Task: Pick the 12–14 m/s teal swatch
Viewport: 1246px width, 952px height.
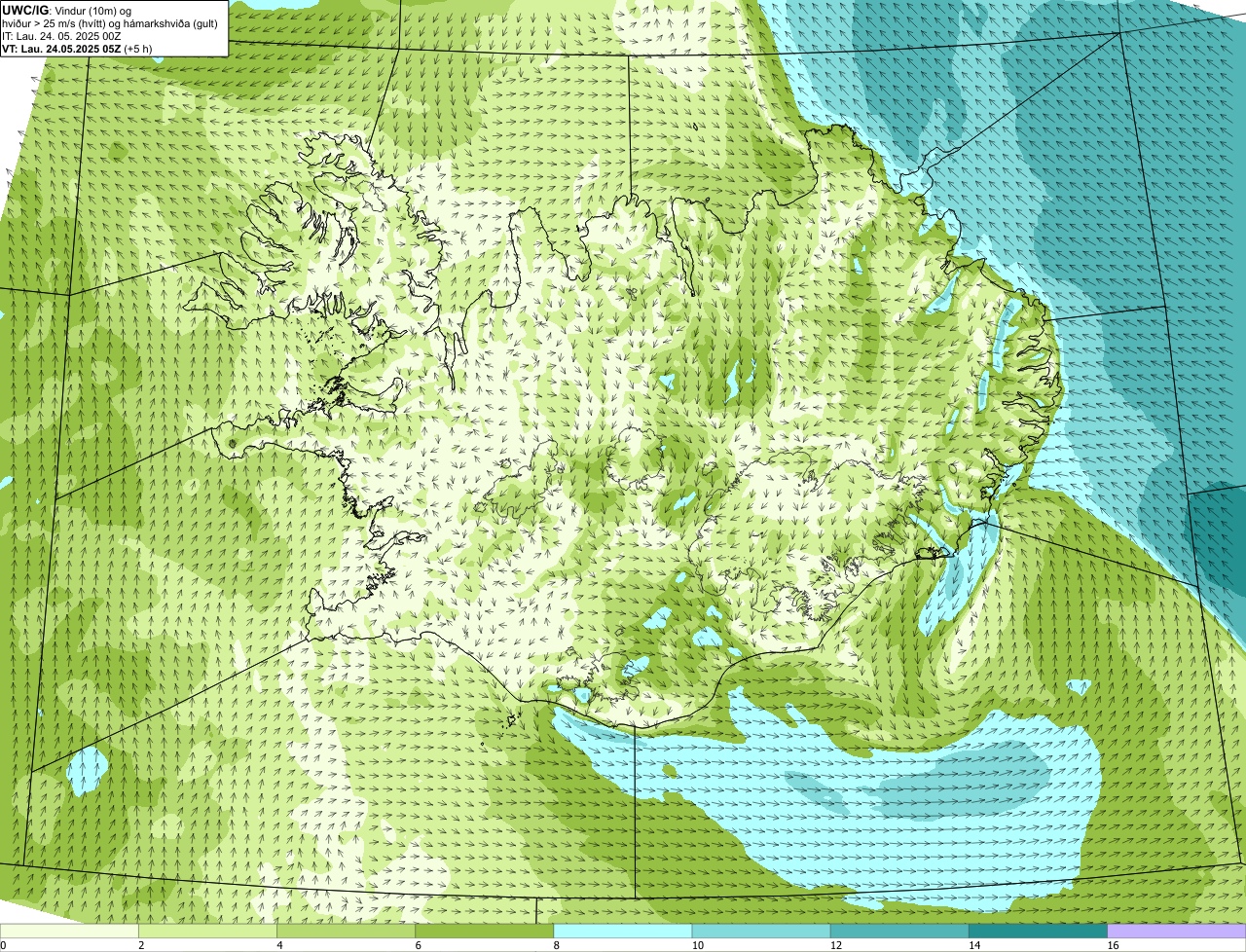Action: coord(899,931)
